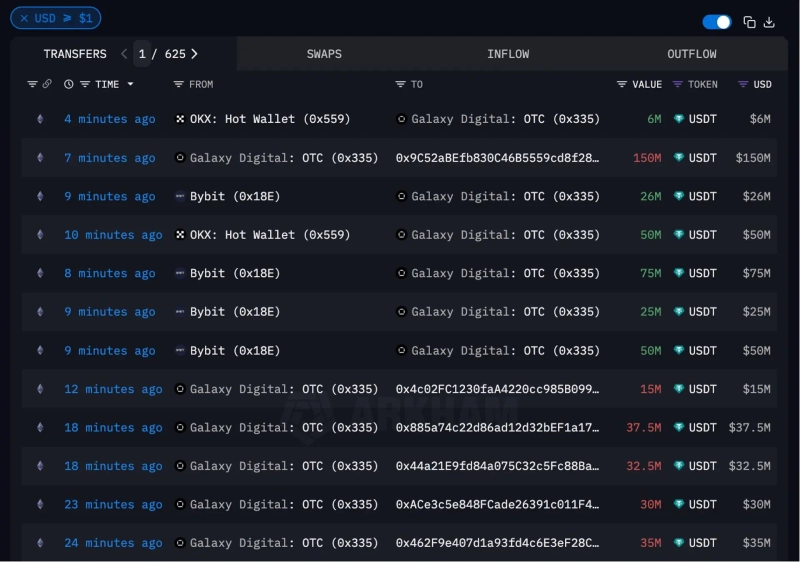Screen dimensions: 800x562
Task: Click the chain filter icon in header
Action: (x=32, y=85)
